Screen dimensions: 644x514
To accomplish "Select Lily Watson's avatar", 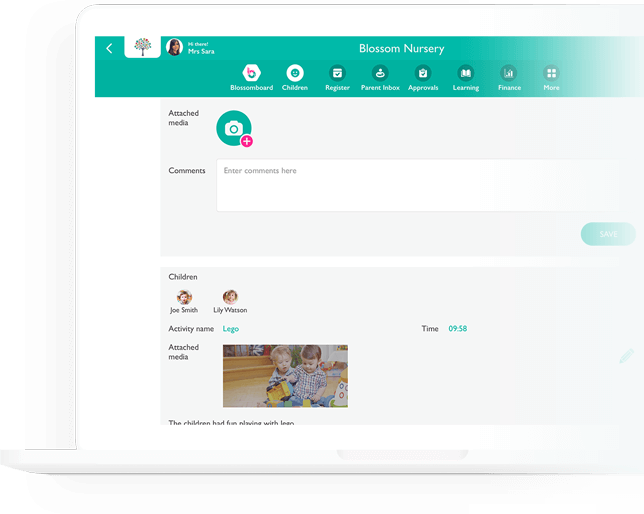I will click(x=230, y=297).
